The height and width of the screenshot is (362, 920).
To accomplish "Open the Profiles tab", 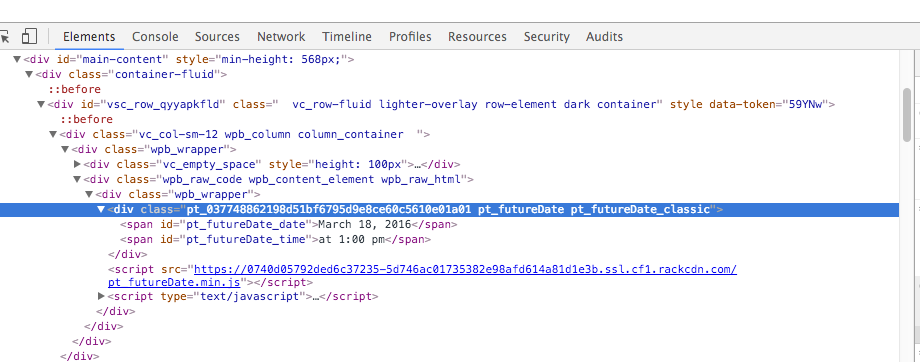I will click(x=410, y=36).
